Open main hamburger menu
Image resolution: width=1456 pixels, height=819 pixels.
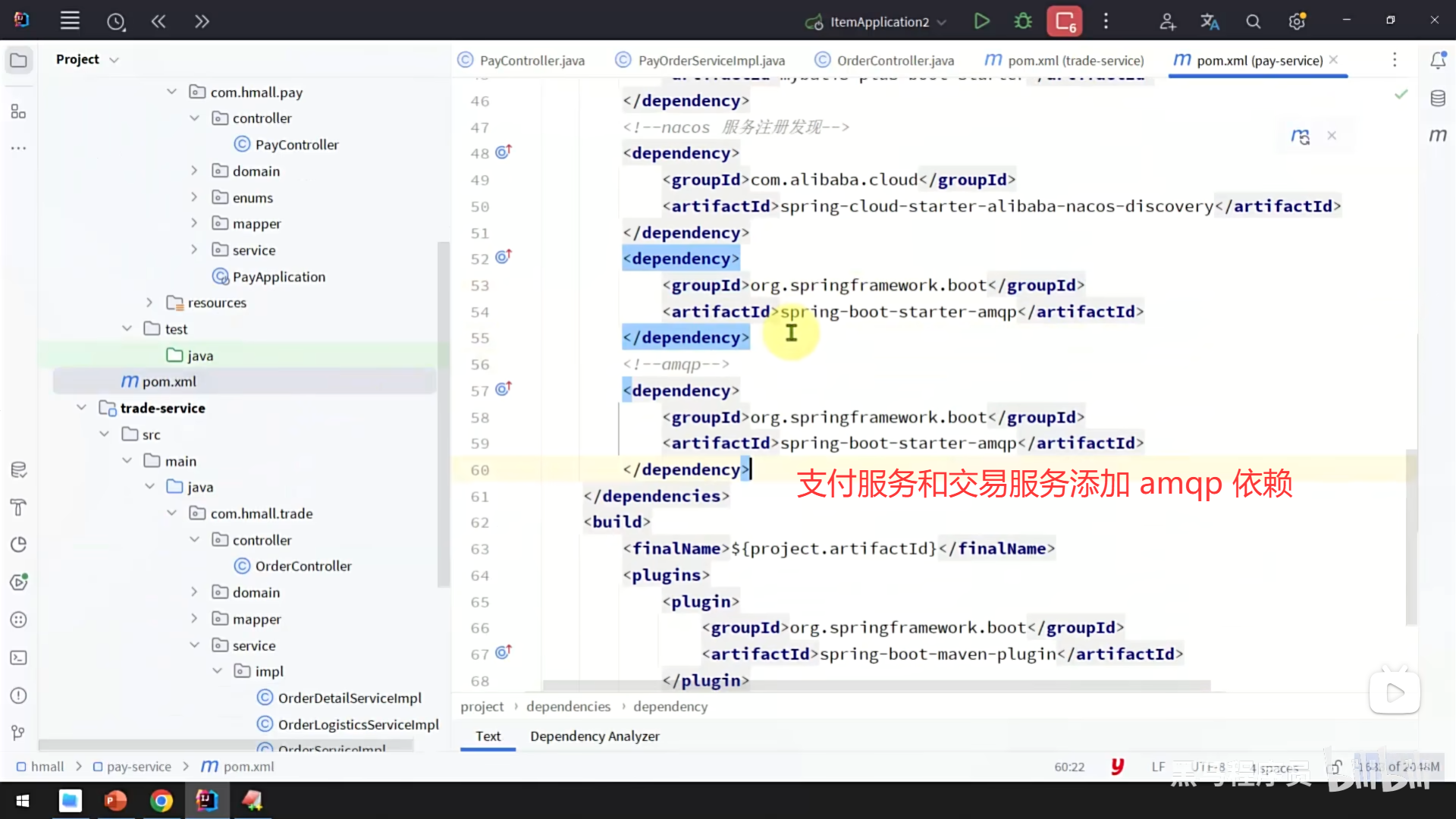click(70, 21)
